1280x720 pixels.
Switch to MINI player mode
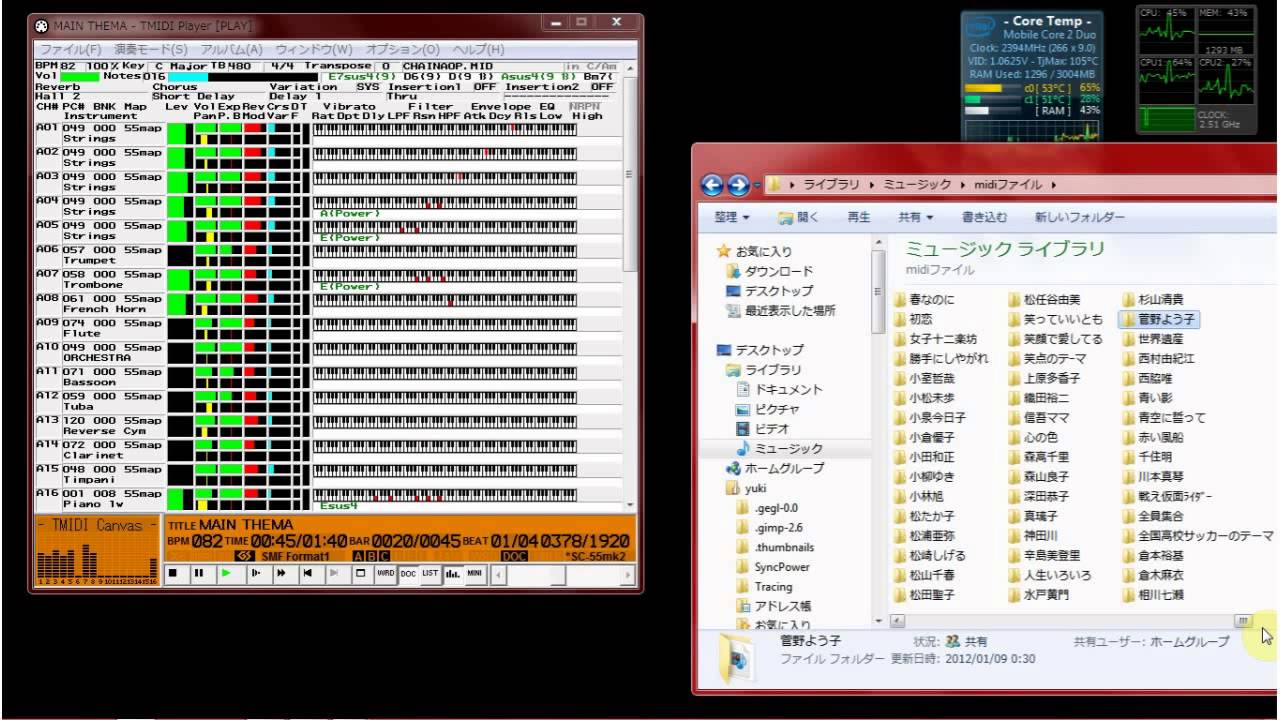pyautogui.click(x=475, y=573)
